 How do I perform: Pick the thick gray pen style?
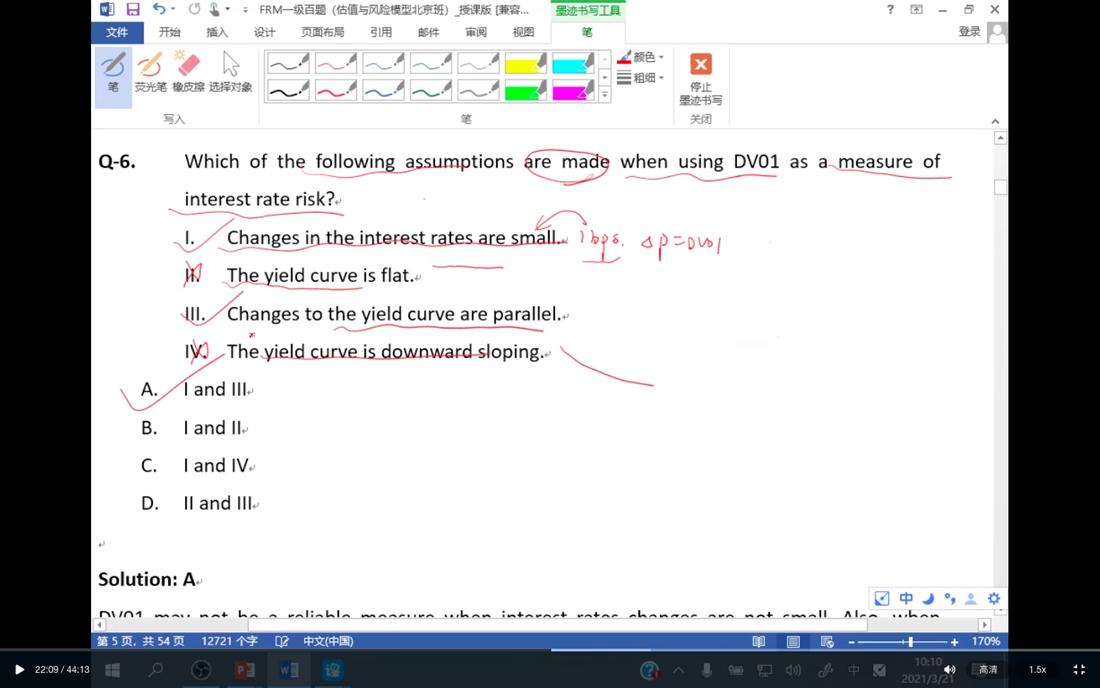[x=478, y=90]
